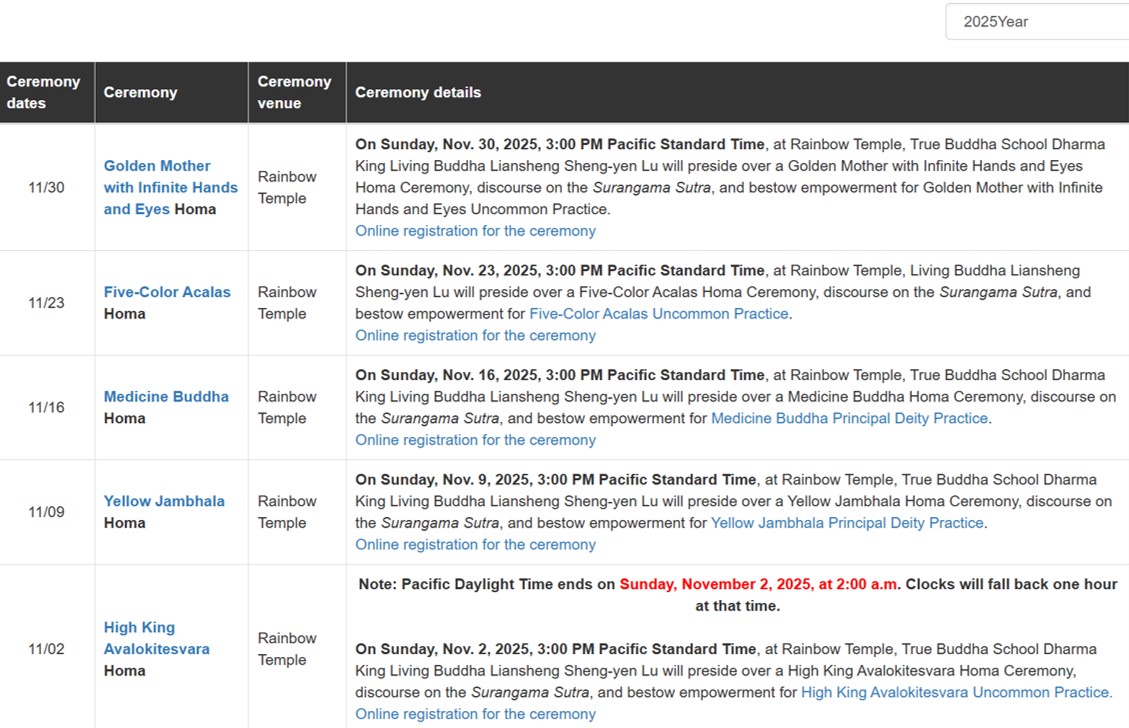The width and height of the screenshot is (1129, 728).
Task: Click online registration for Nov. 9 ceremony
Action: [x=475, y=545]
